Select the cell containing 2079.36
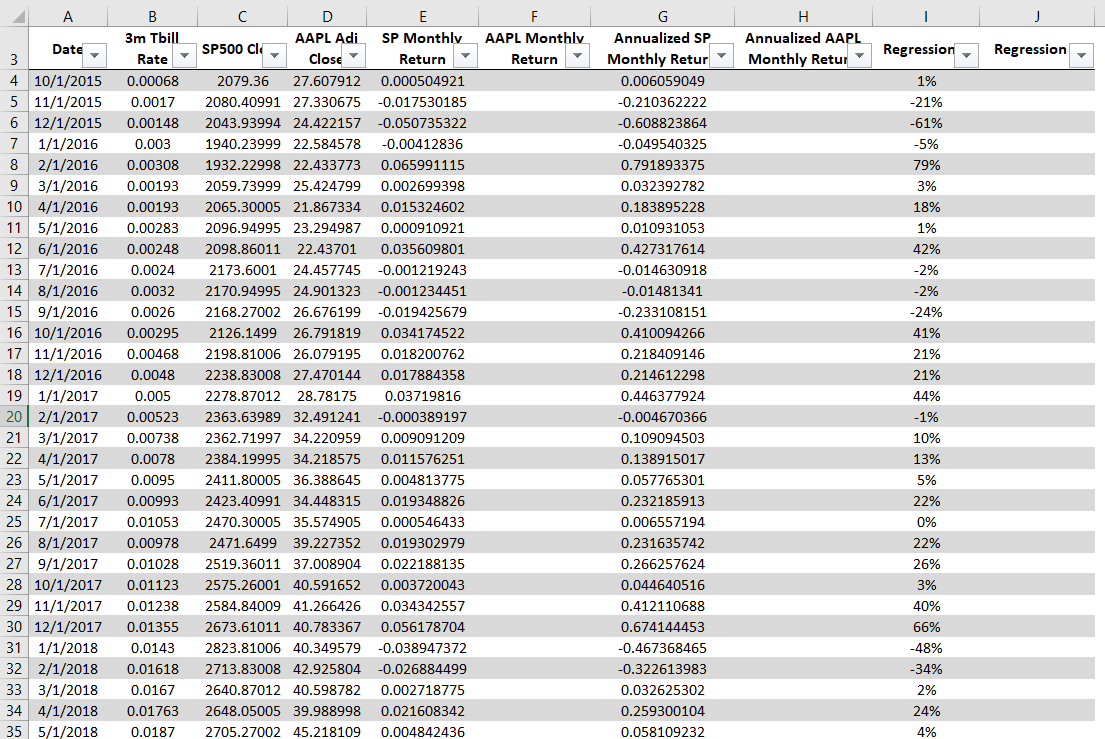Viewport: 1105px width, 739px height. click(x=242, y=81)
